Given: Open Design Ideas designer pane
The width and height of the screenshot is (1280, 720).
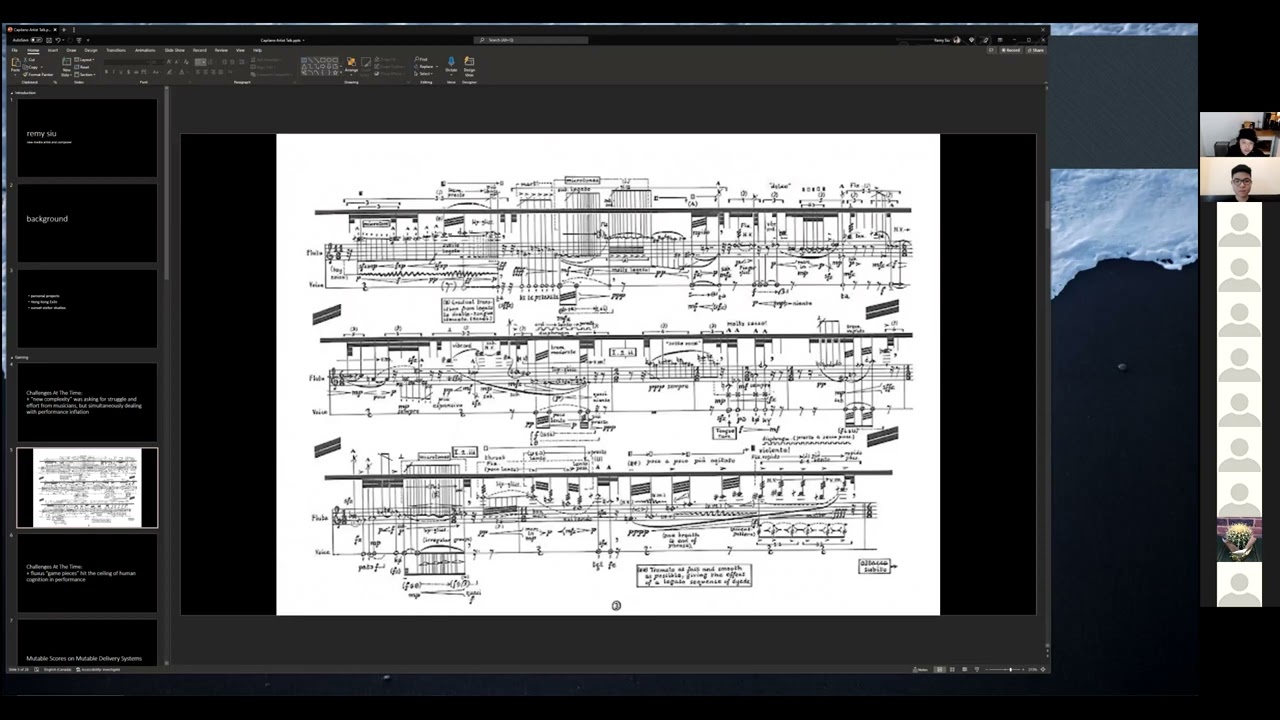Looking at the screenshot, I should pyautogui.click(x=469, y=65).
